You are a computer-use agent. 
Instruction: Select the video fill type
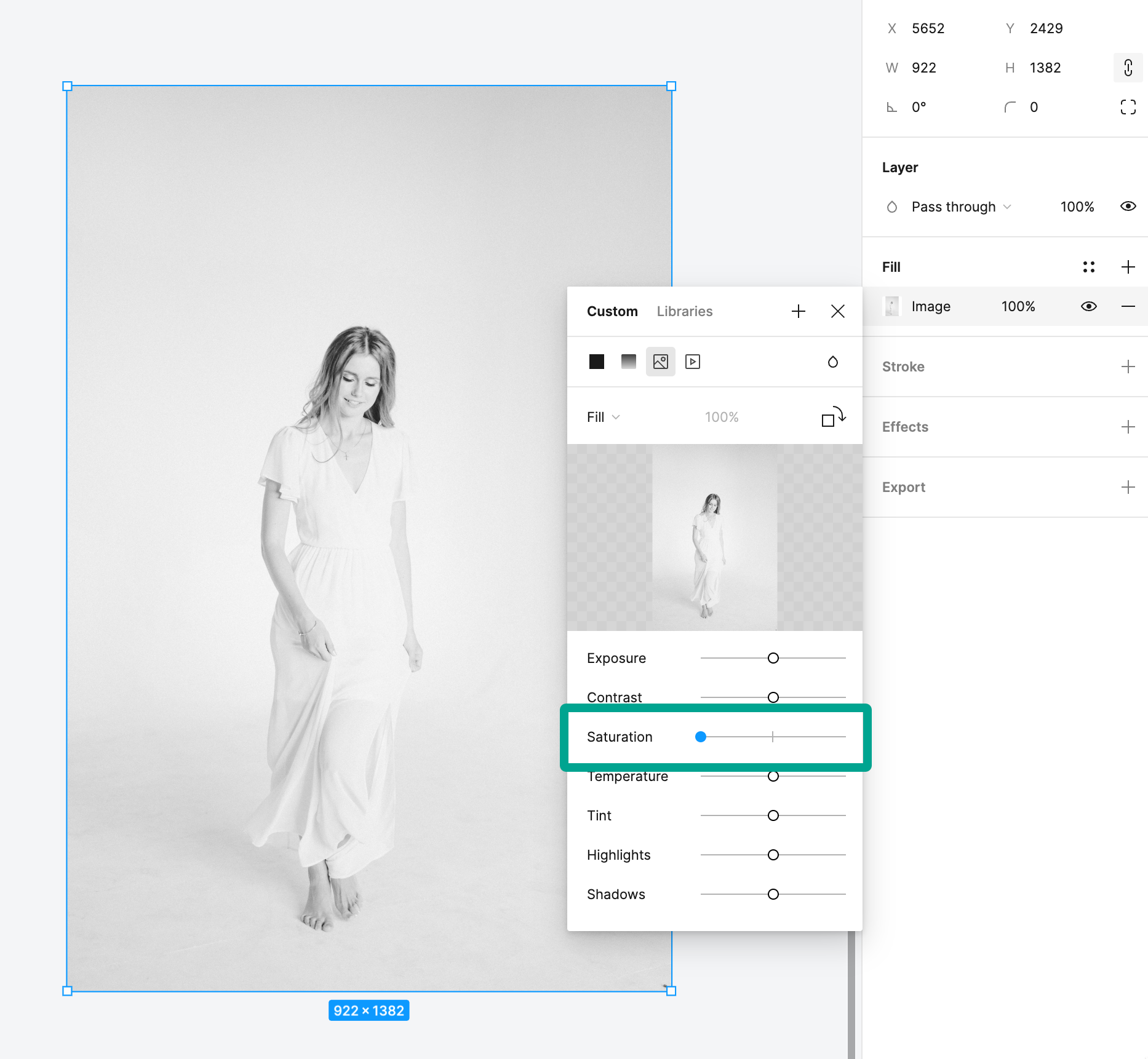[693, 362]
